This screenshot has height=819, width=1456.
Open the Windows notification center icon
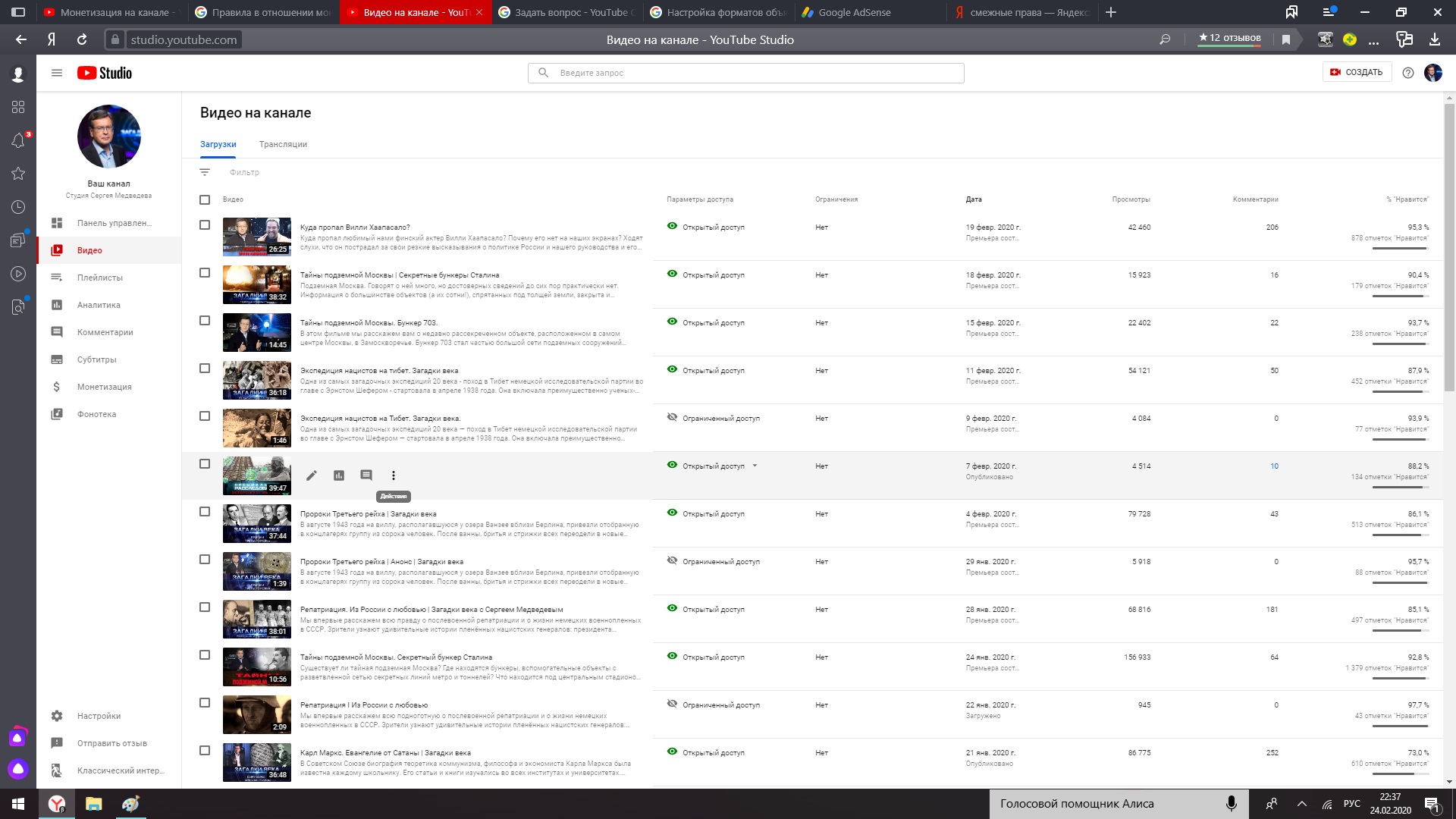(1432, 804)
